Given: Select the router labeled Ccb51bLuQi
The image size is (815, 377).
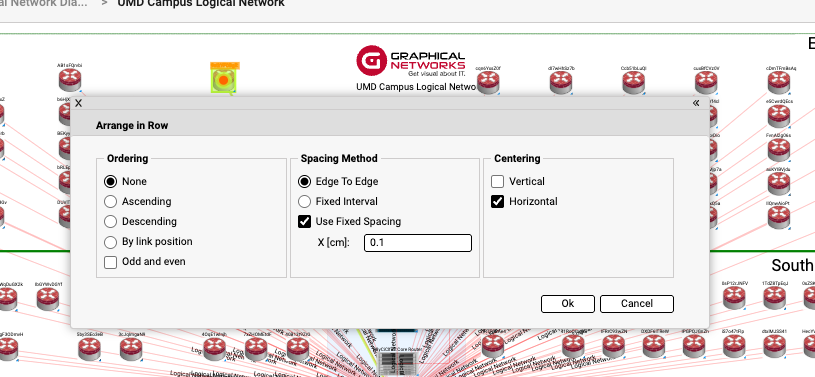Looking at the screenshot, I should point(634,82).
